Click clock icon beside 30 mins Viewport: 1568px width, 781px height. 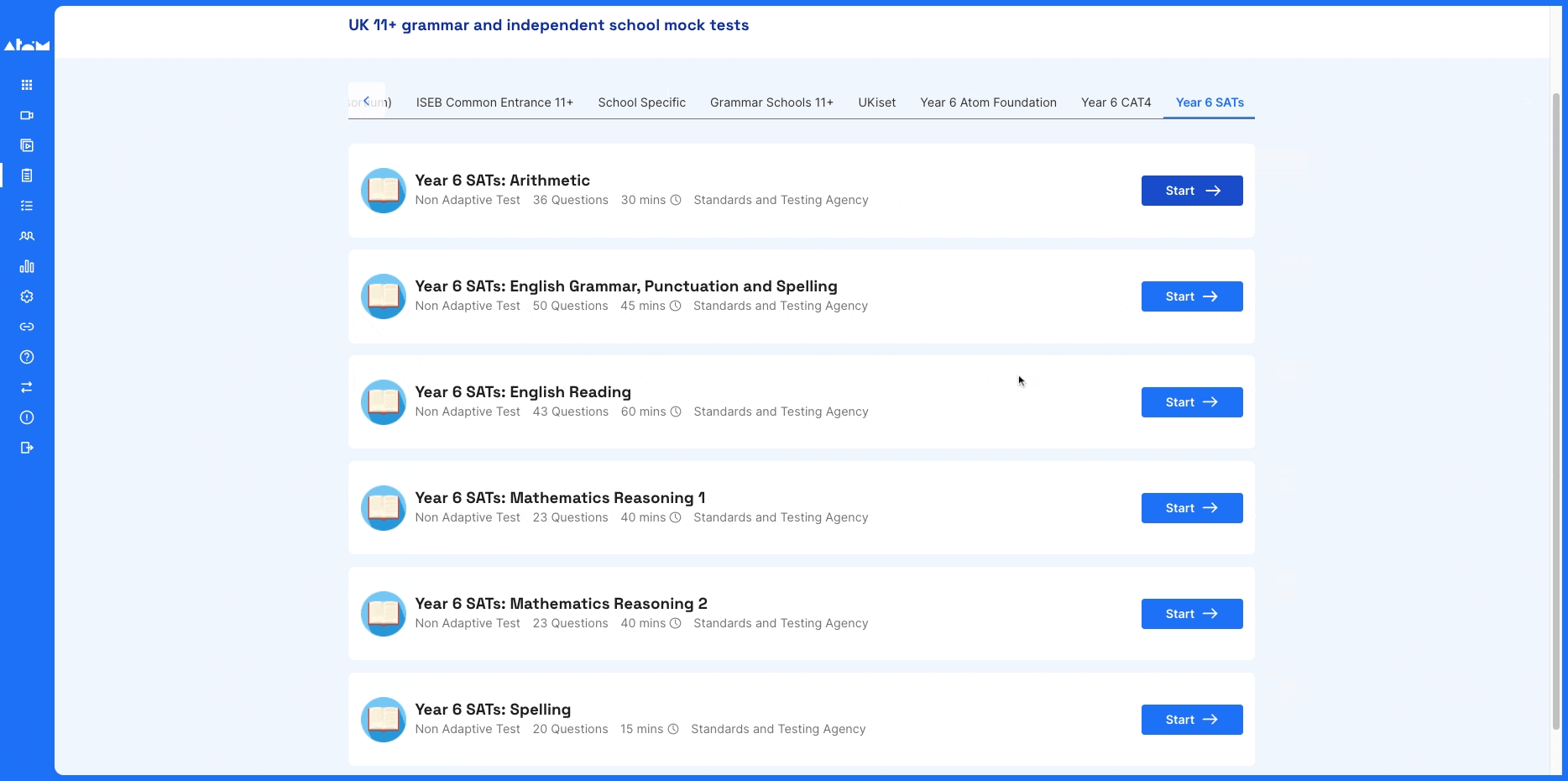coord(676,200)
